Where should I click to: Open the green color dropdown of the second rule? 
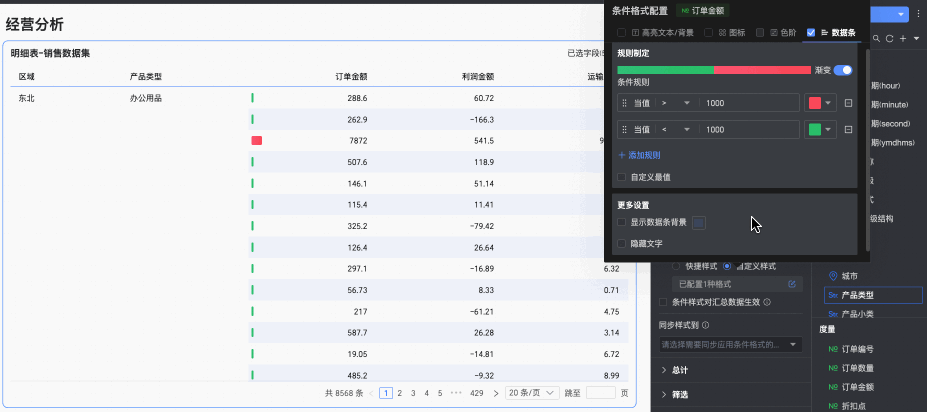click(x=828, y=129)
